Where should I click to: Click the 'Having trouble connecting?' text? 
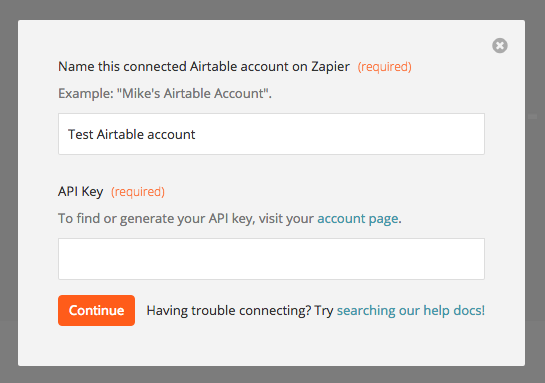228,310
